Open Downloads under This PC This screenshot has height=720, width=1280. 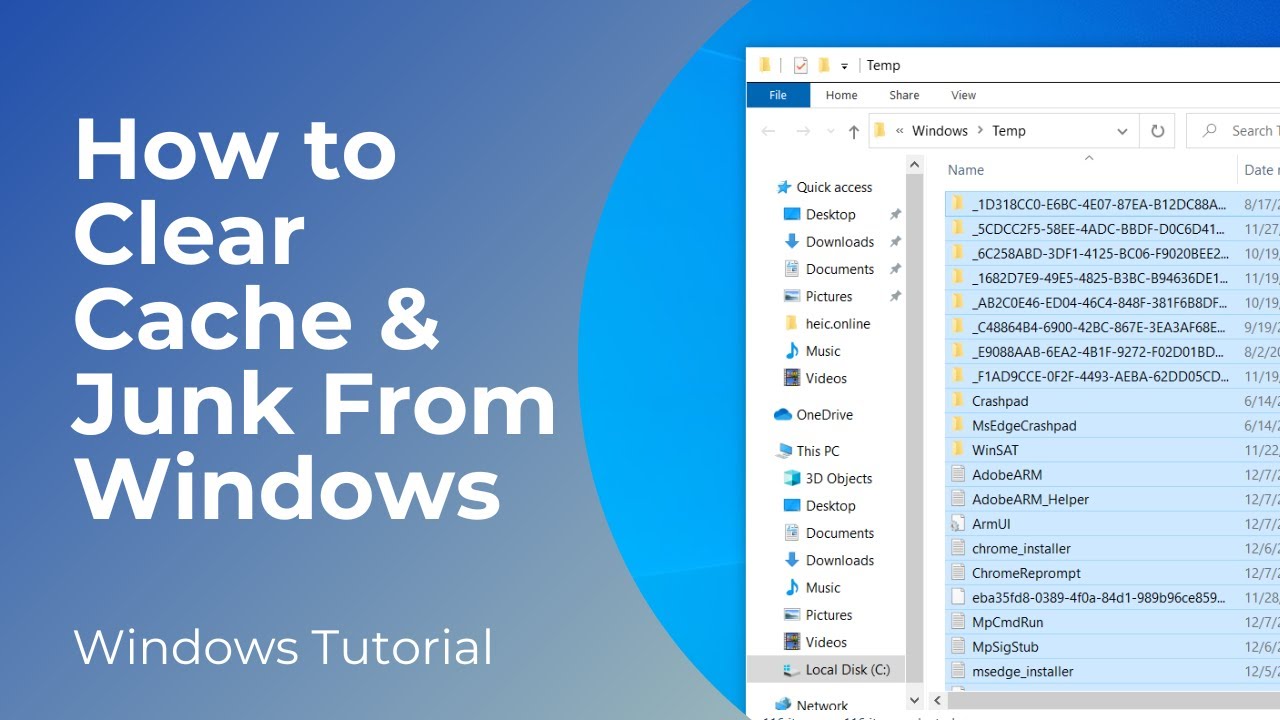coord(840,560)
